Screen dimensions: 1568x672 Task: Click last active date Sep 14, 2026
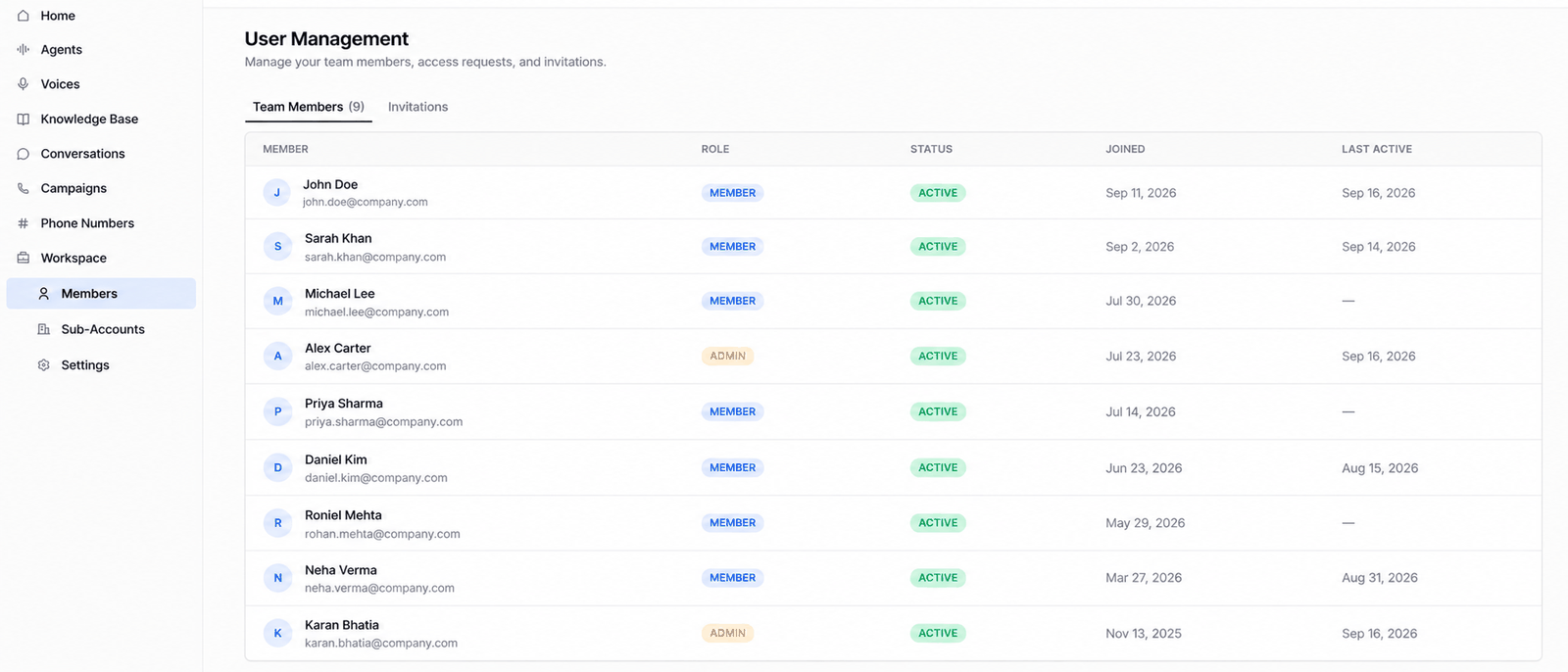(1379, 247)
